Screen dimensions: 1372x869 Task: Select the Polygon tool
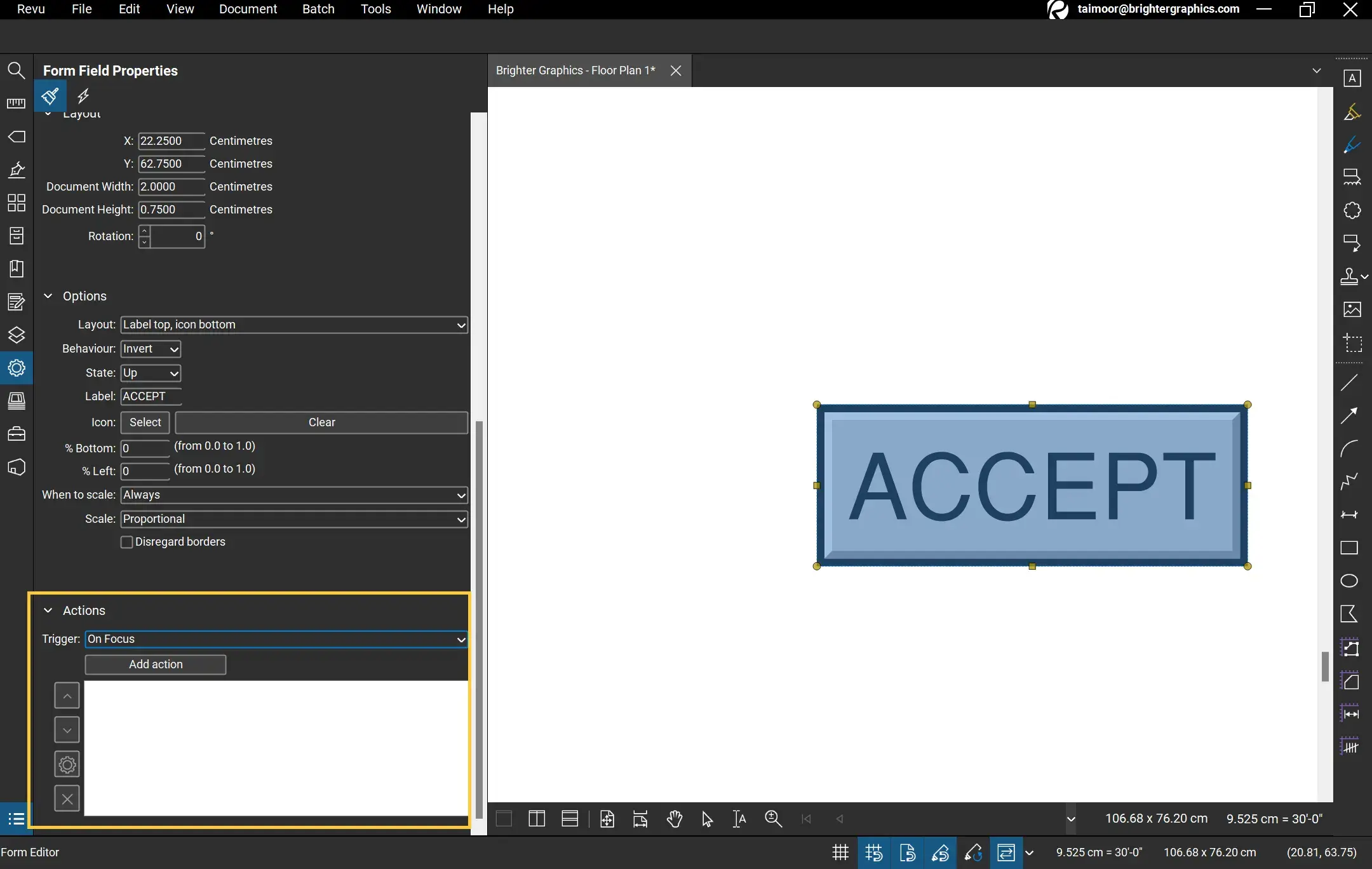pos(1349,614)
